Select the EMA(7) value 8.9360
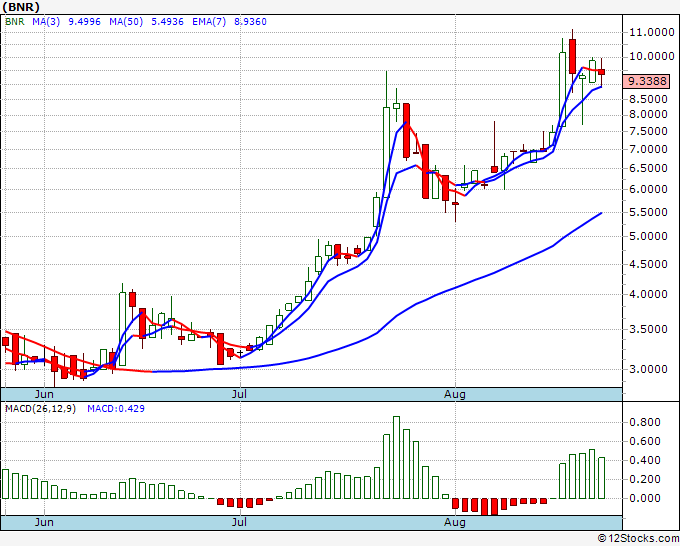Image resolution: width=680 pixels, height=546 pixels. click(250, 22)
